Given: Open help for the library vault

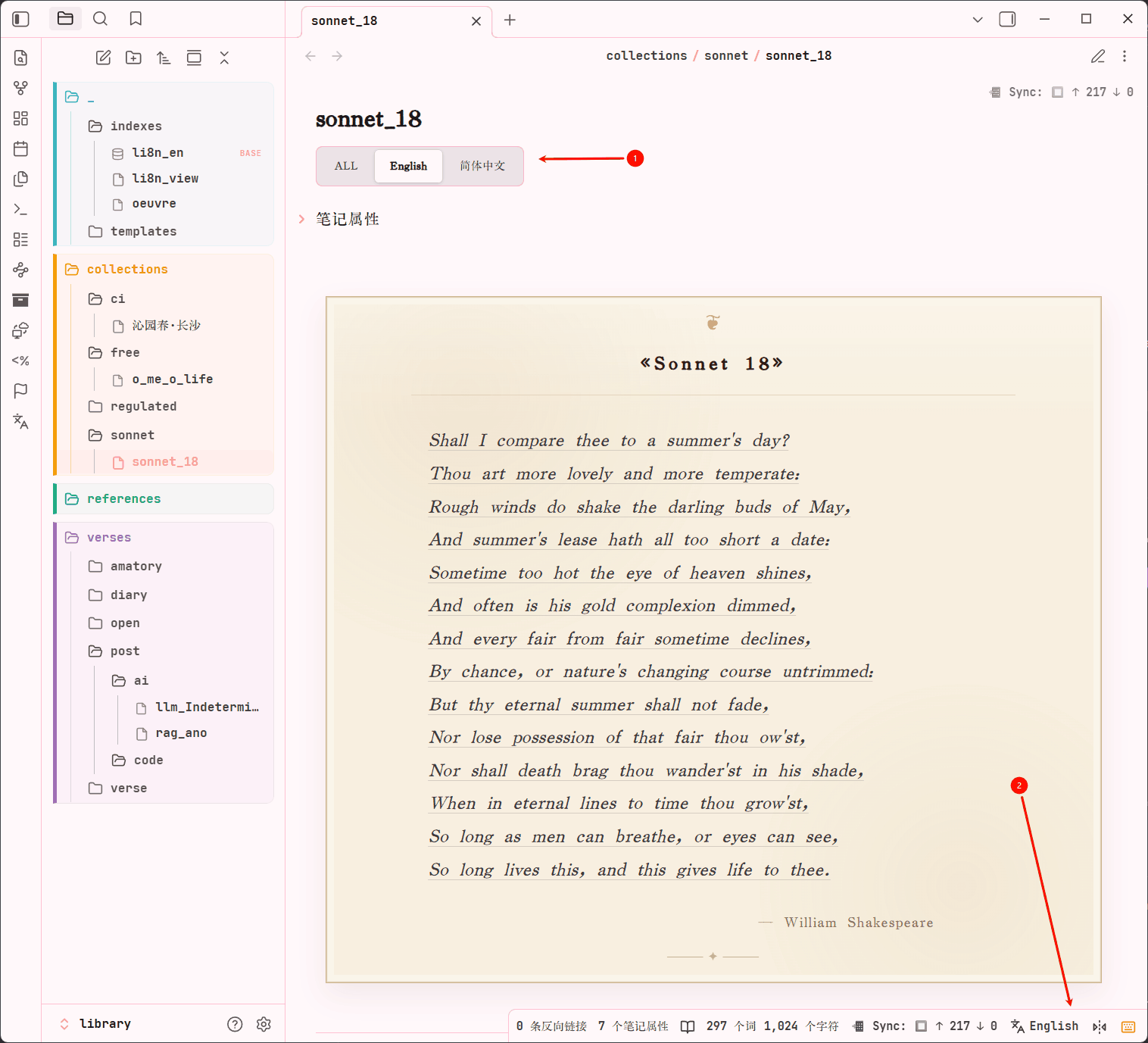Looking at the screenshot, I should pyautogui.click(x=235, y=1024).
